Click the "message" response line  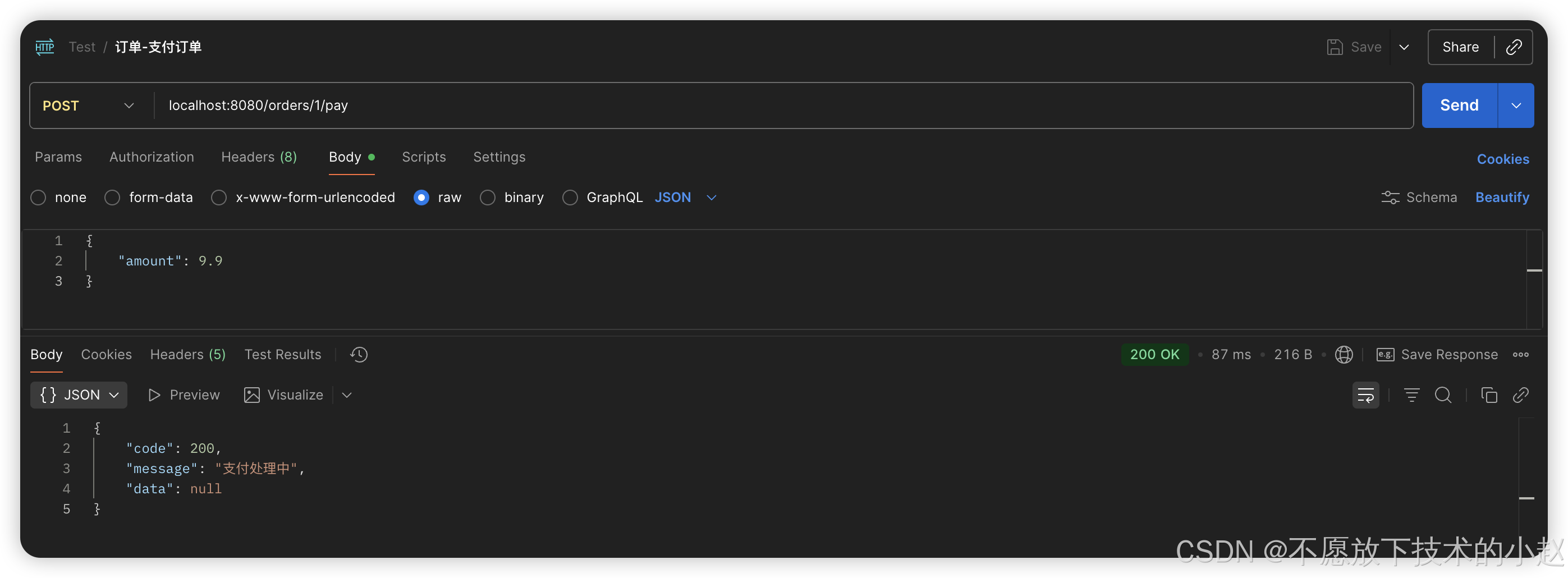pyautogui.click(x=215, y=469)
